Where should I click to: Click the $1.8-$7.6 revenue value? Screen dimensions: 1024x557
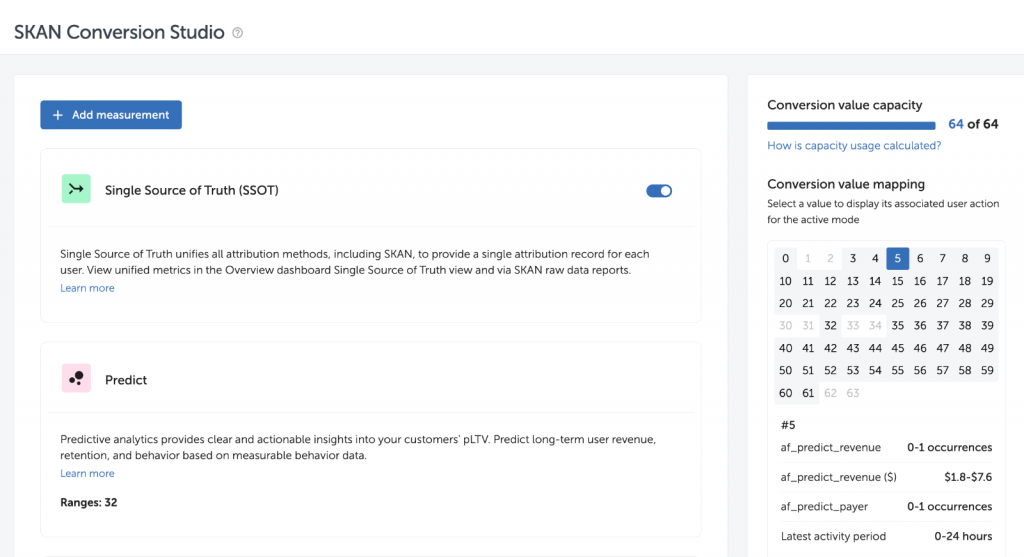click(968, 477)
